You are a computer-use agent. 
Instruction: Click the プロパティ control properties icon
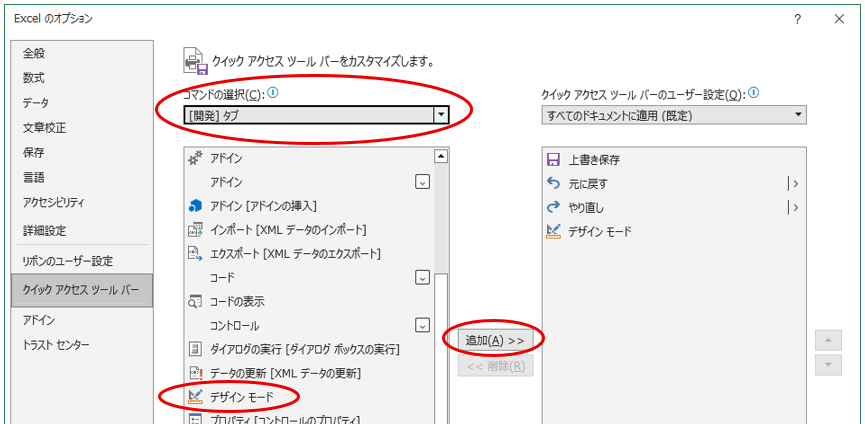tap(196, 420)
